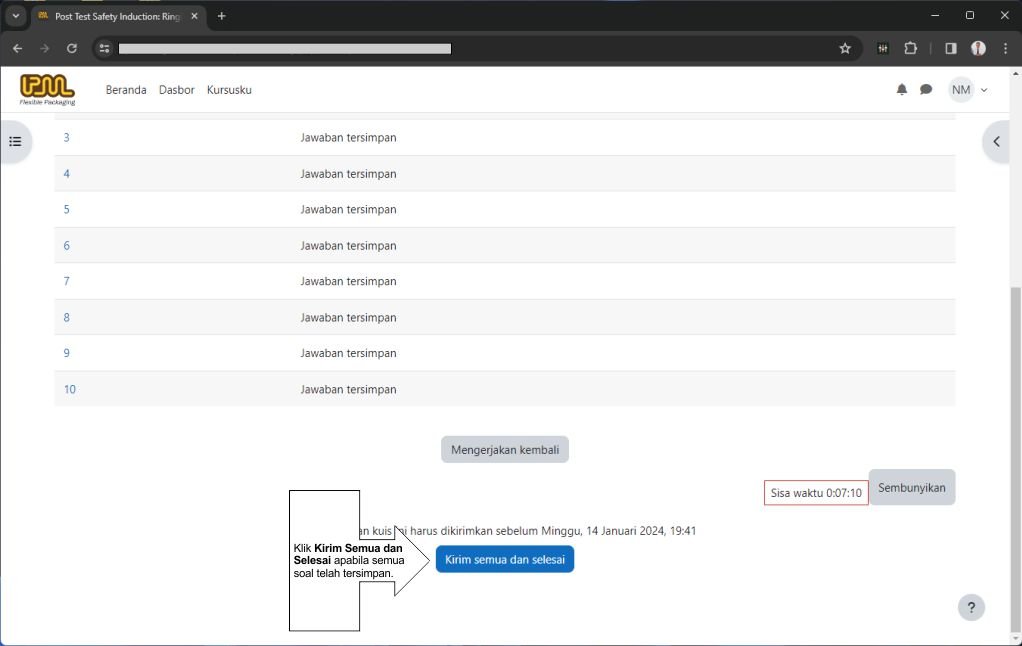The width and height of the screenshot is (1022, 646).
Task: Open question 10 link
Action: [70, 390]
